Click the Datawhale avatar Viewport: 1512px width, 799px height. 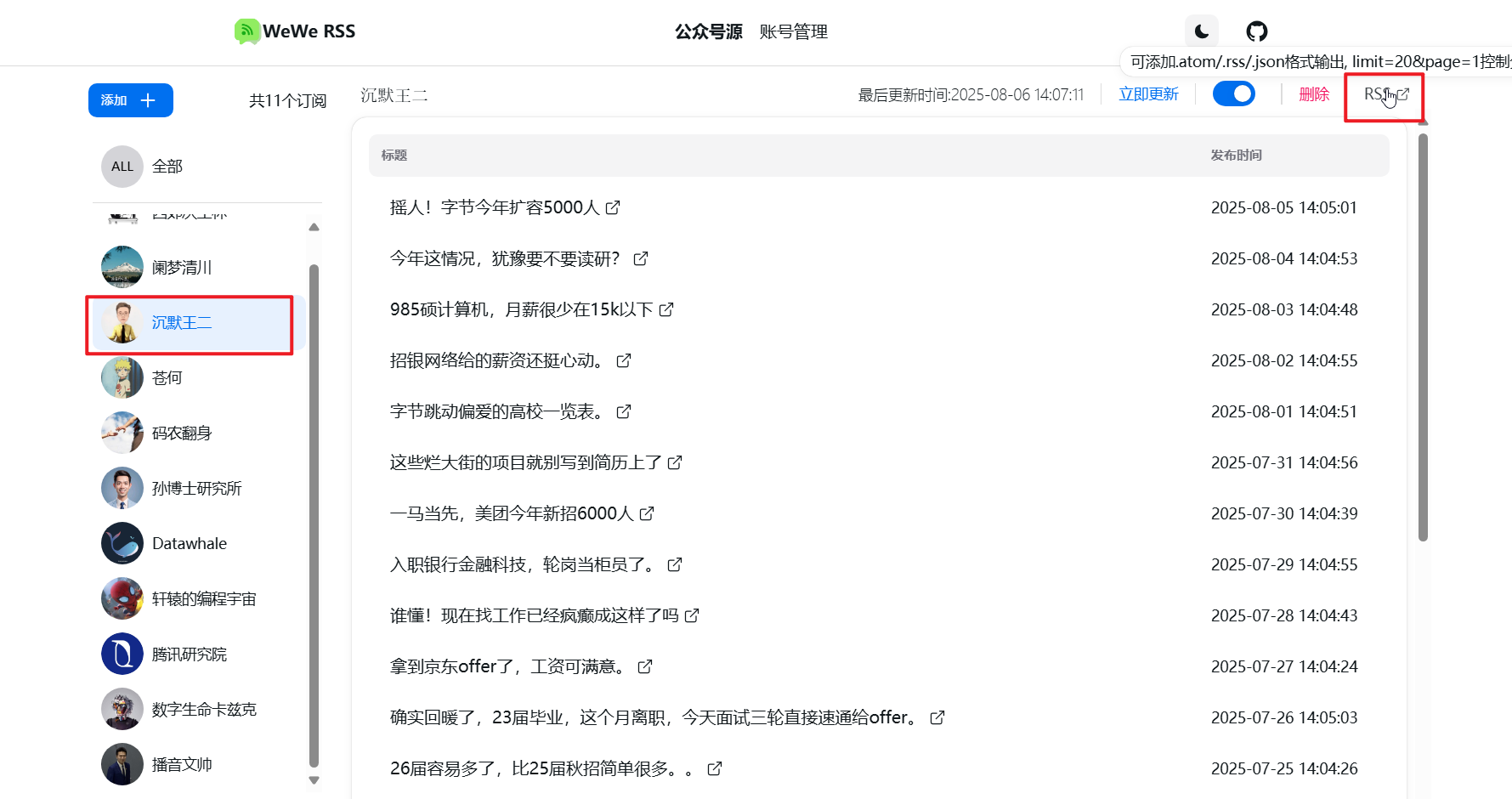pyautogui.click(x=122, y=543)
